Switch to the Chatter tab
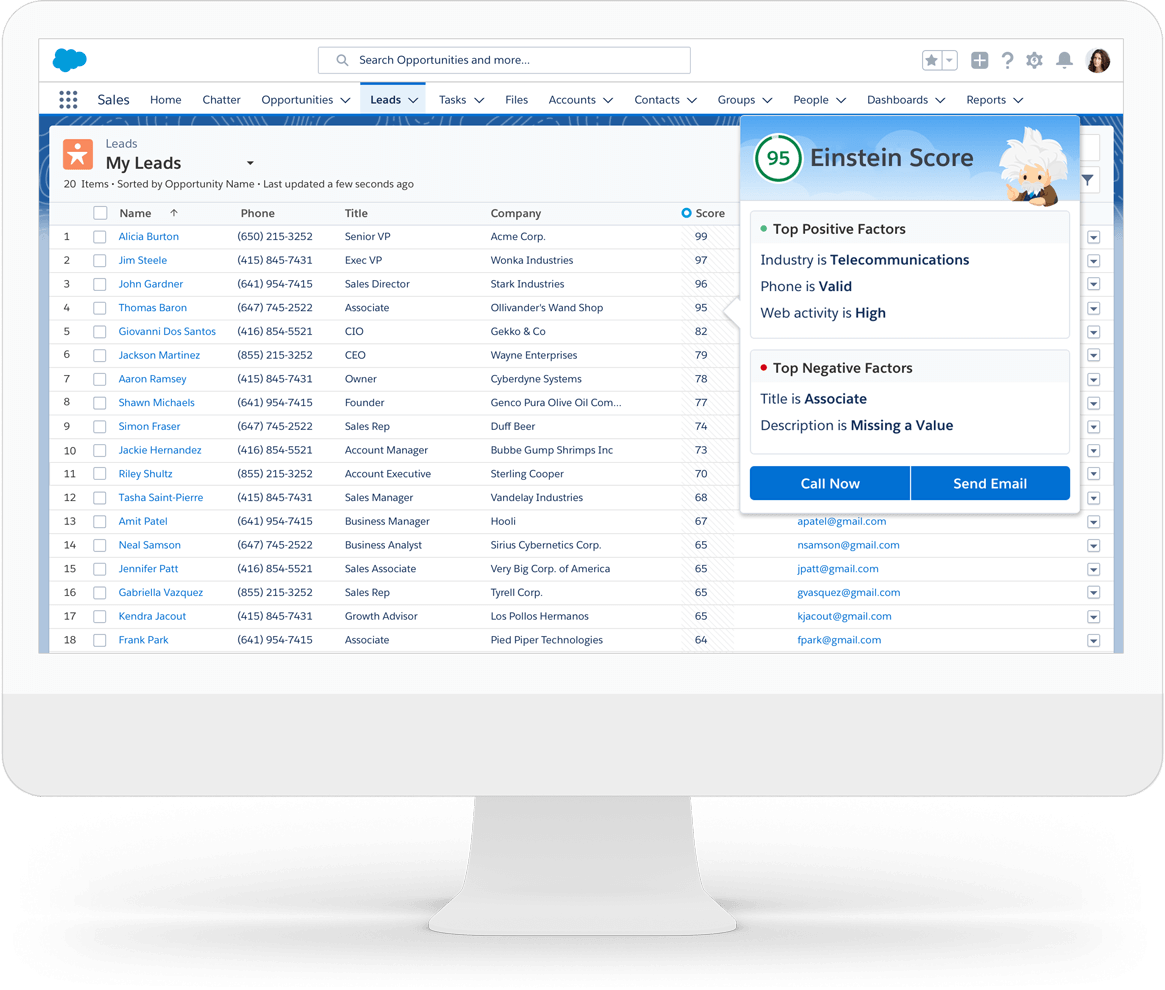 (221, 100)
